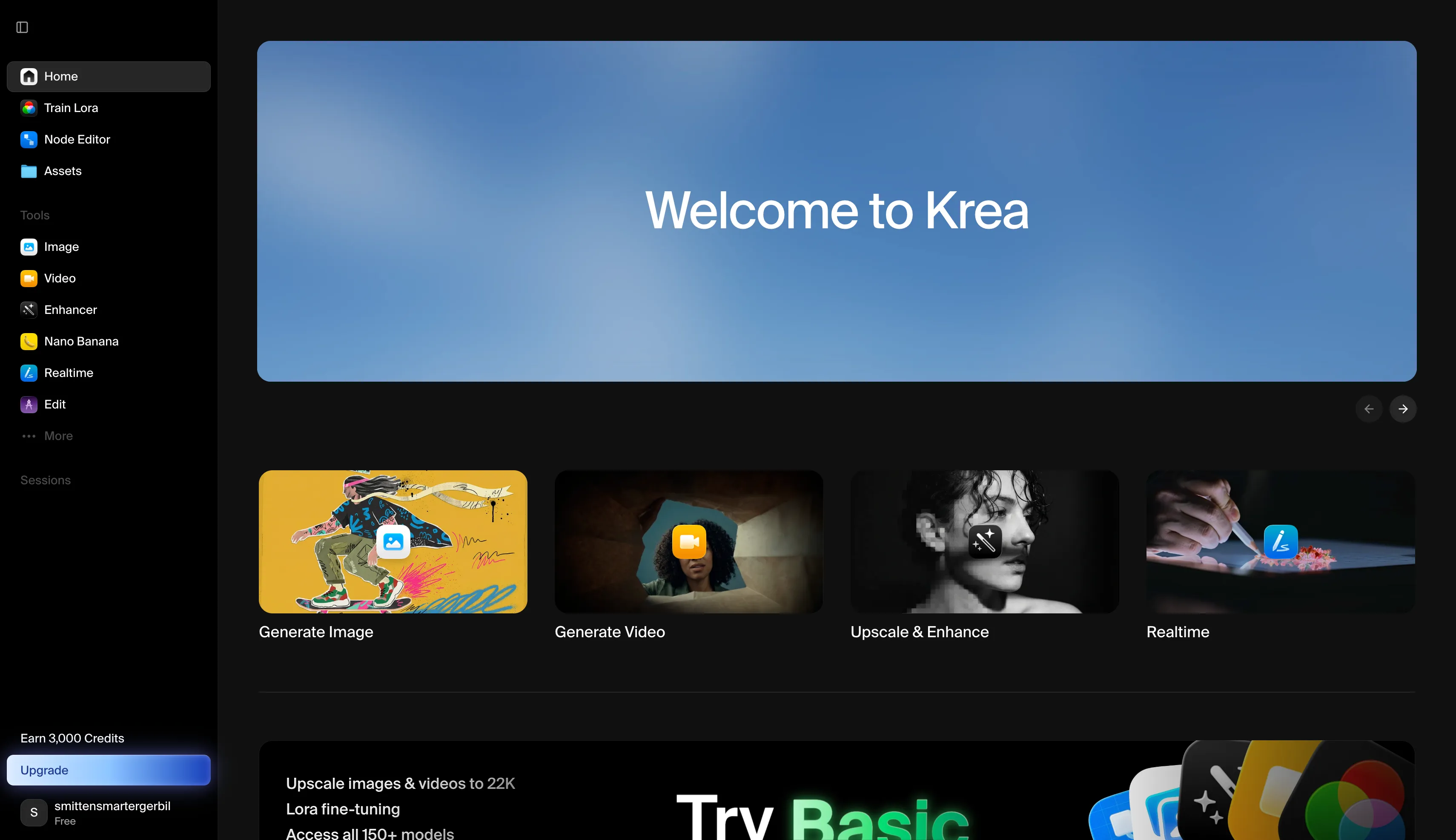Advance the banner with next arrow

click(x=1403, y=409)
